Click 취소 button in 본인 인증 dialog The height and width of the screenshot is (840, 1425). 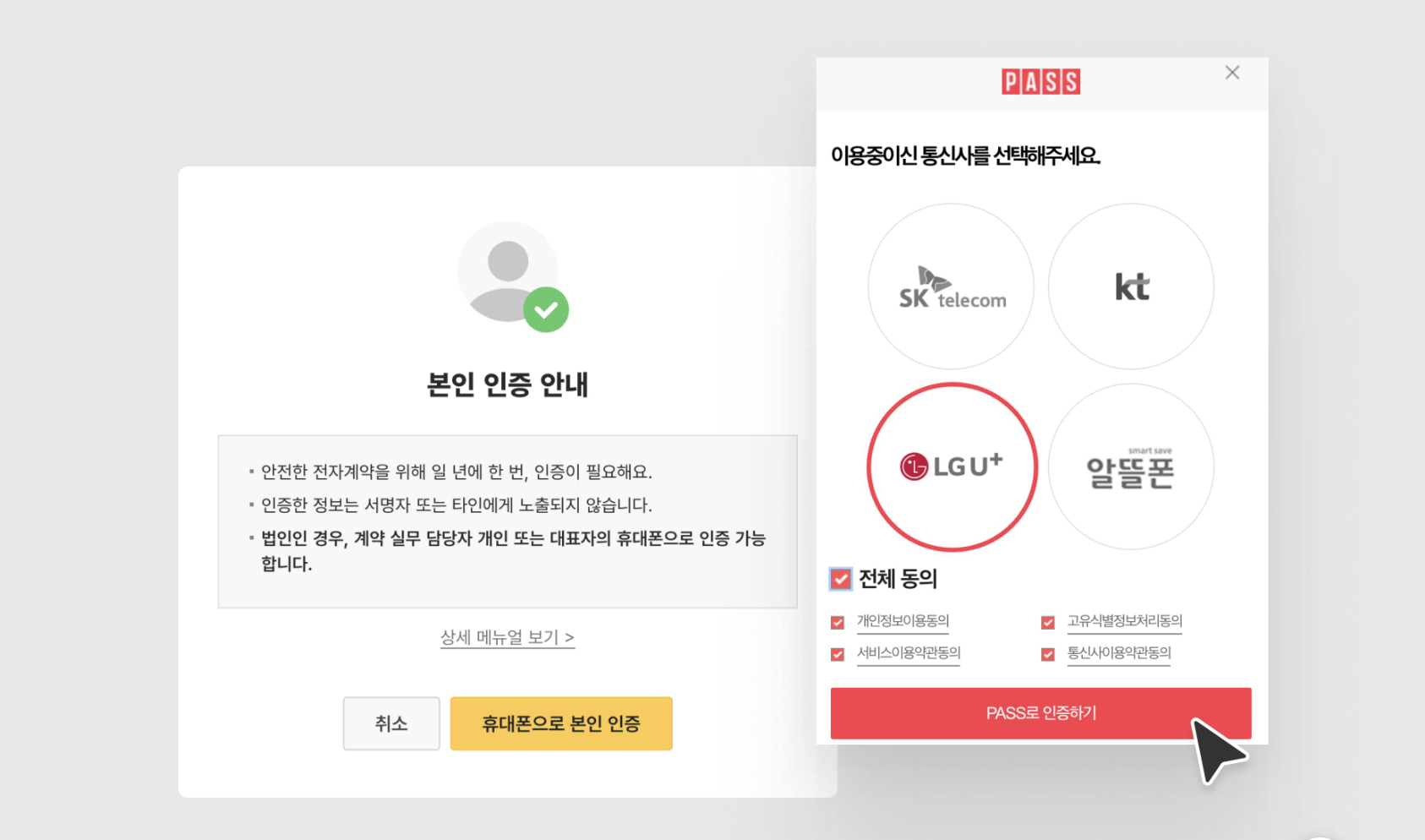391,723
